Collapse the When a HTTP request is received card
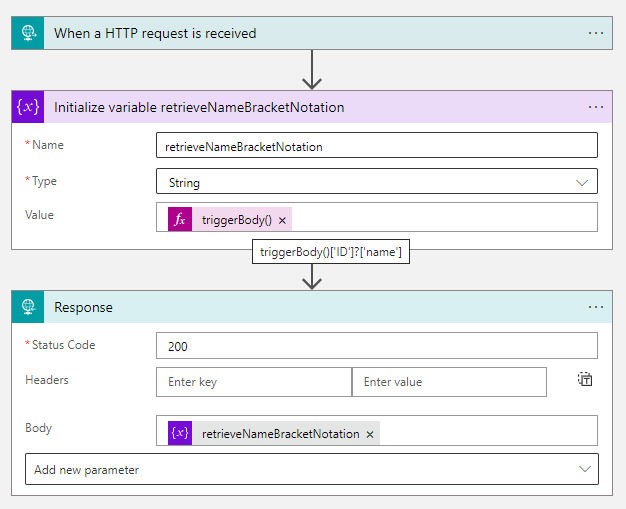Viewport: 626px width, 509px height. pyautogui.click(x=312, y=33)
